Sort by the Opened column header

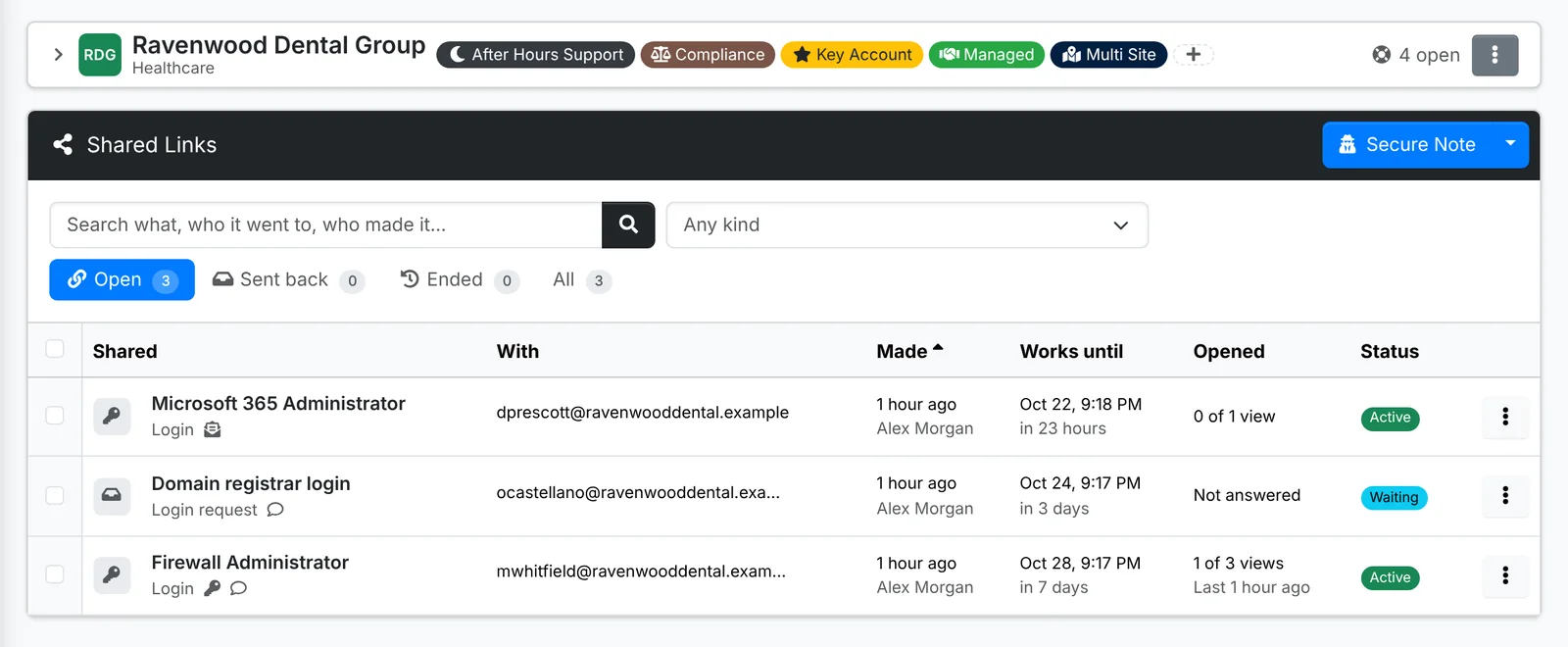click(x=1229, y=351)
